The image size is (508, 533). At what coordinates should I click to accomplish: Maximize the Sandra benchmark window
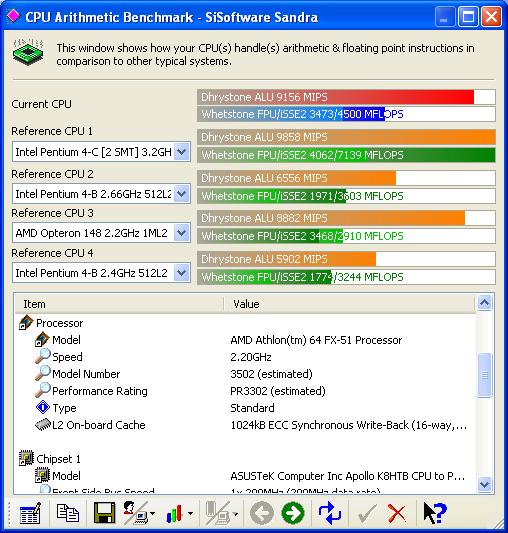[x=468, y=16]
